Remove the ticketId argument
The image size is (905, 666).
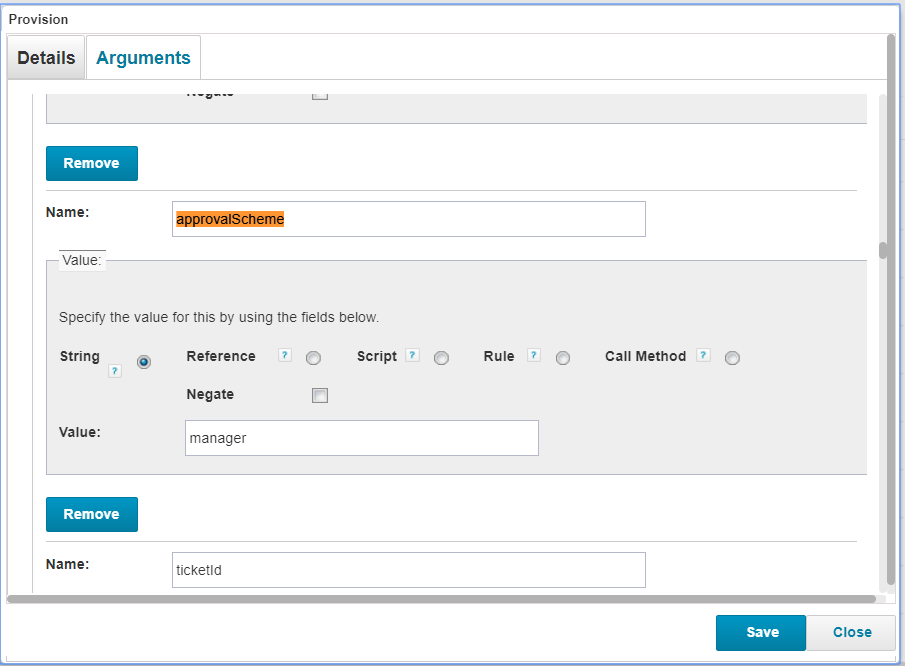pyautogui.click(x=91, y=514)
